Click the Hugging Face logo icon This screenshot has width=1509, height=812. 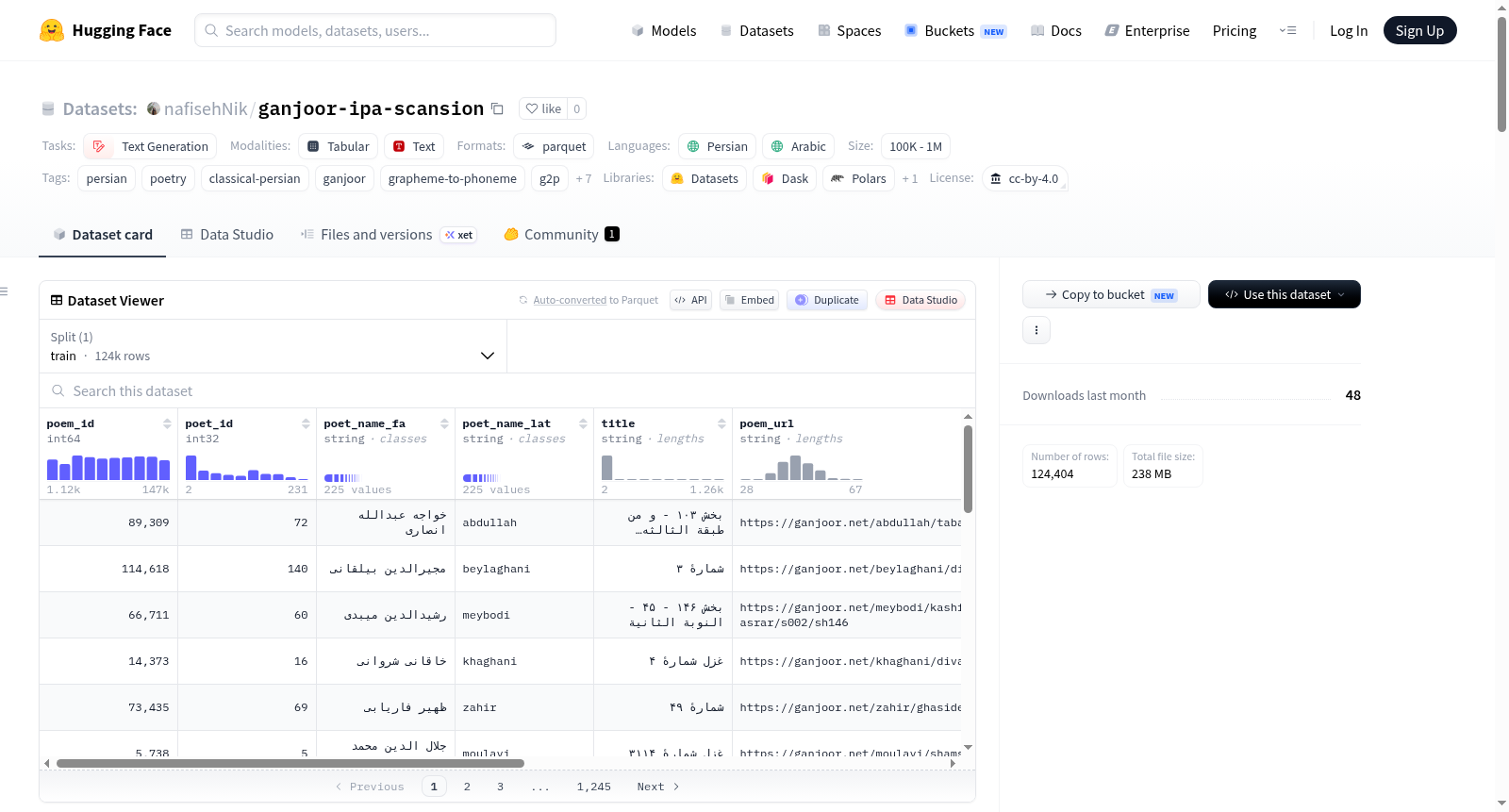point(52,30)
